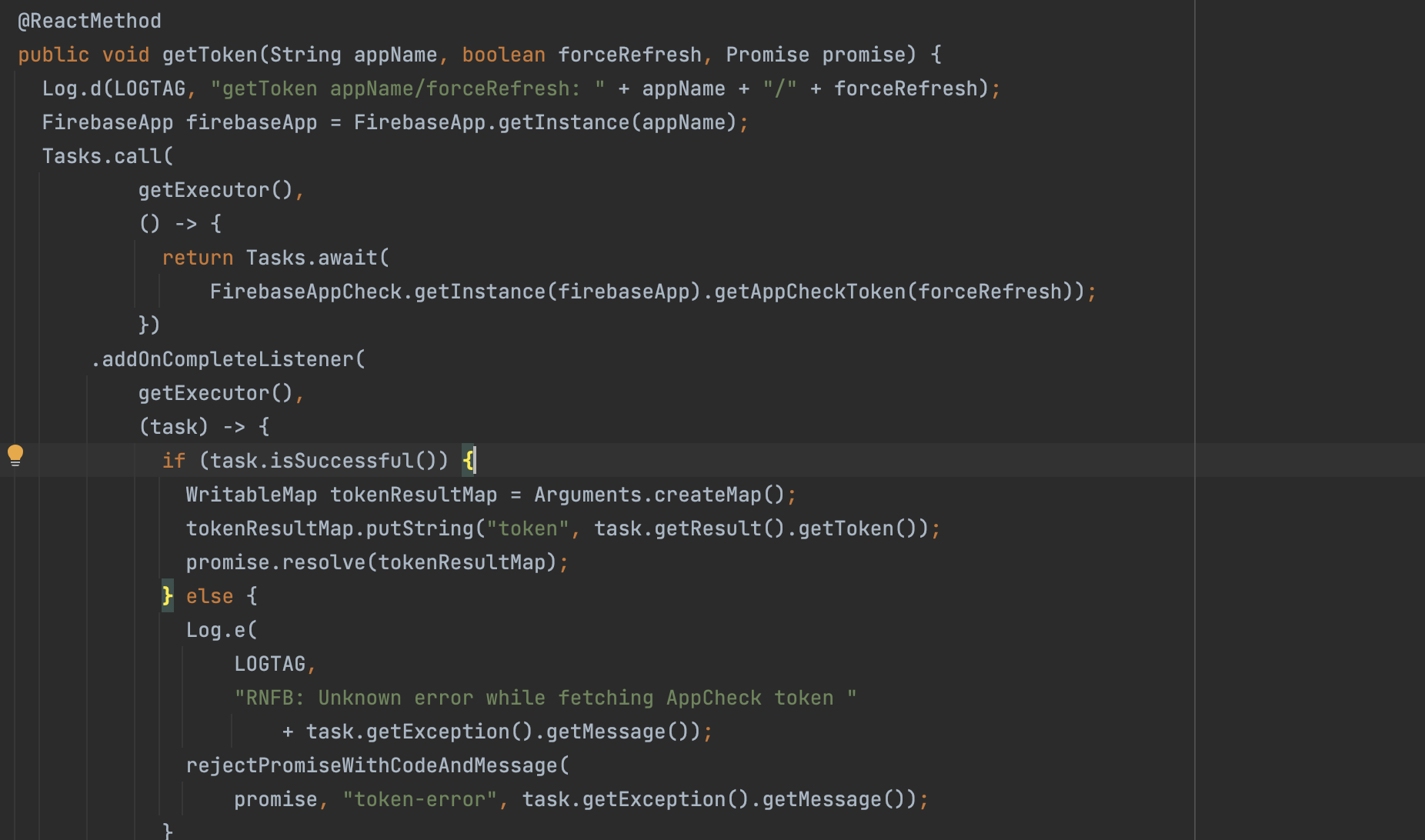1425x840 pixels.
Task: Click the "token-error" string literal
Action: click(x=420, y=799)
